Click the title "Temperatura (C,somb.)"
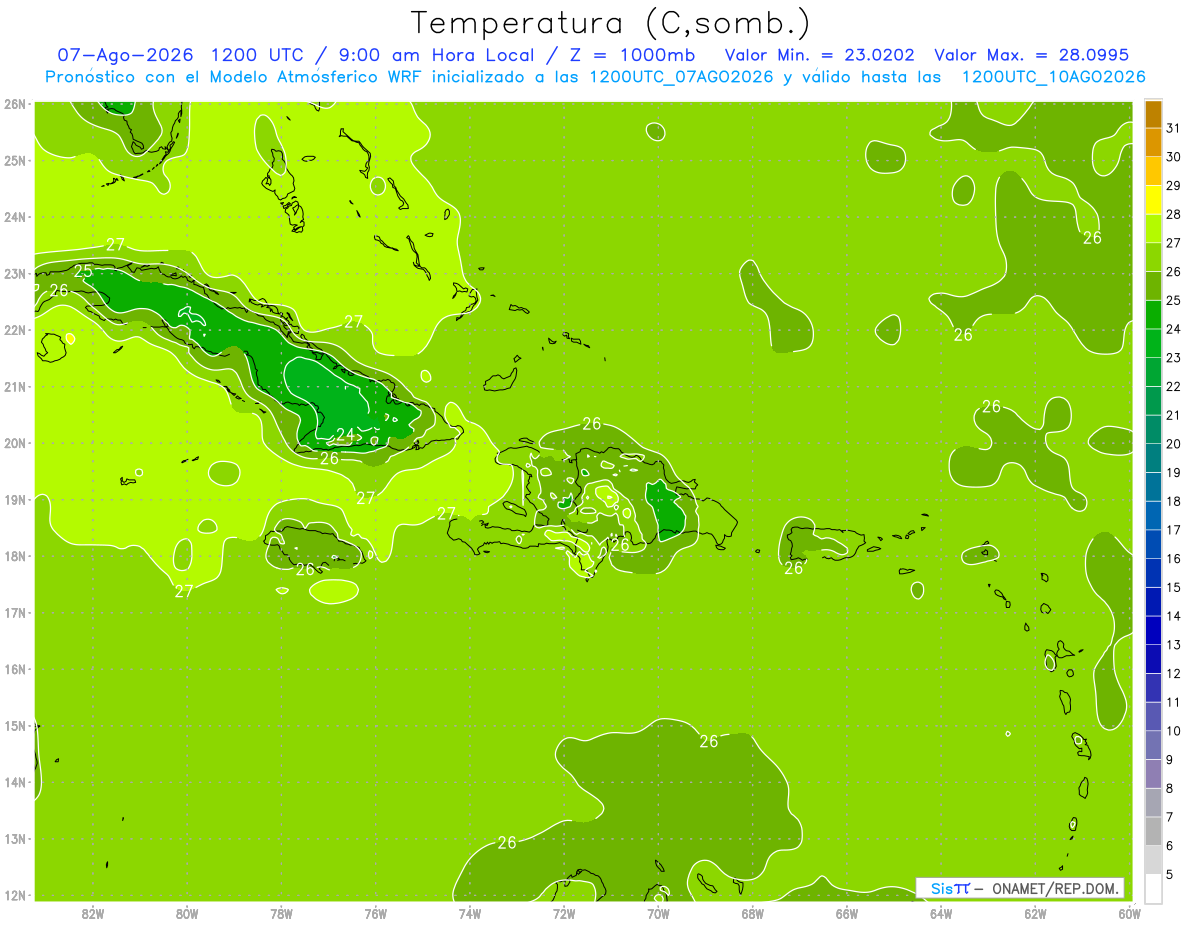The height and width of the screenshot is (927, 1200). 611,22
